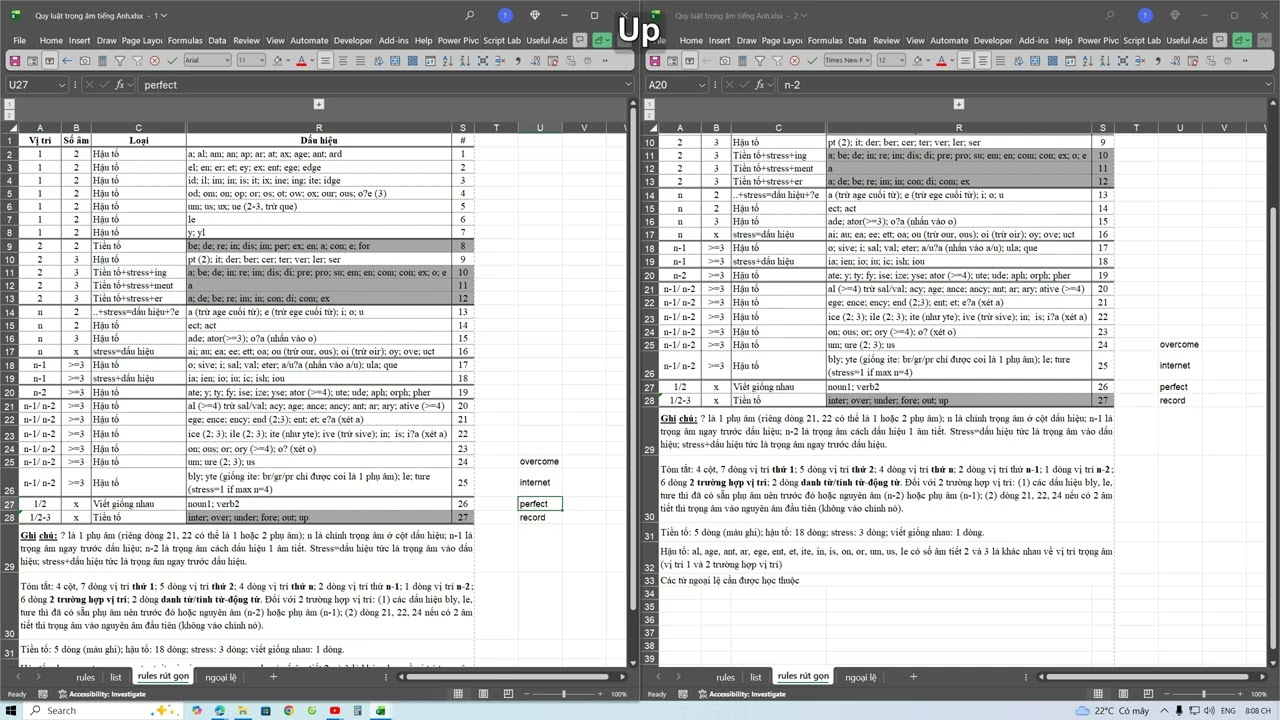The image size is (1280, 720).
Task: Expand the formula bar in right window
Action: point(1268,85)
